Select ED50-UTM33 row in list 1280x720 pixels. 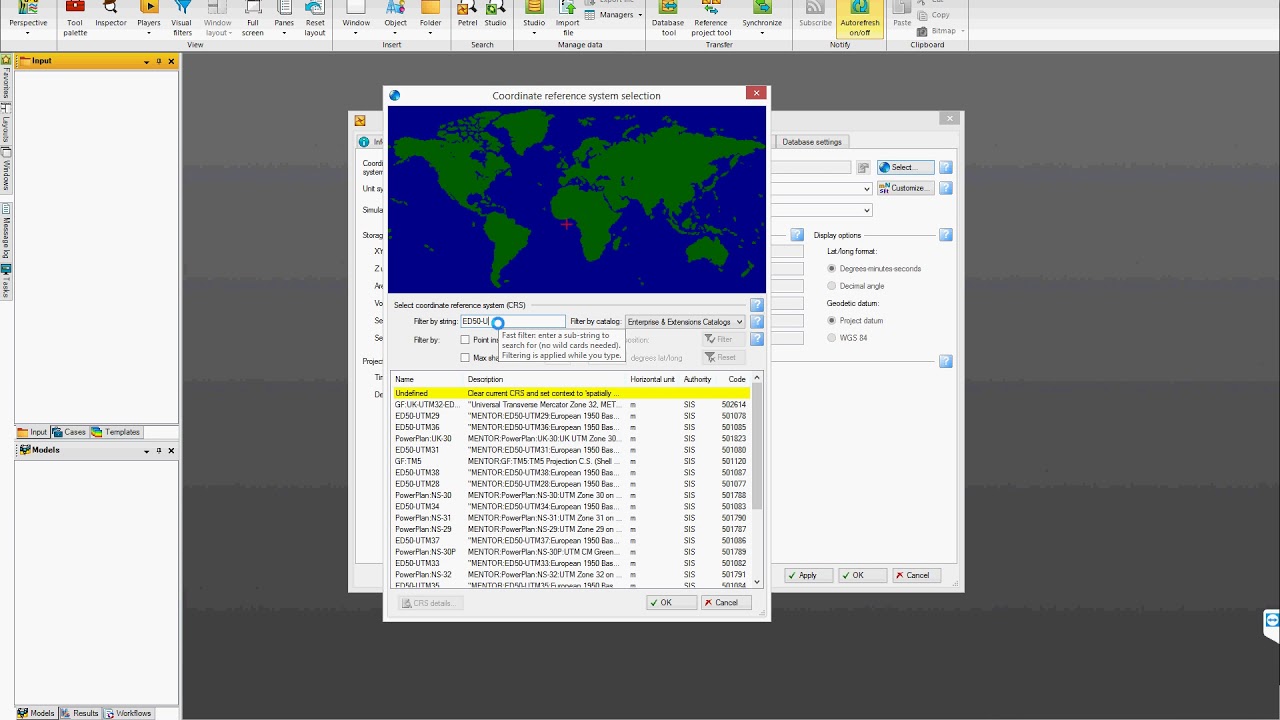[x=570, y=563]
